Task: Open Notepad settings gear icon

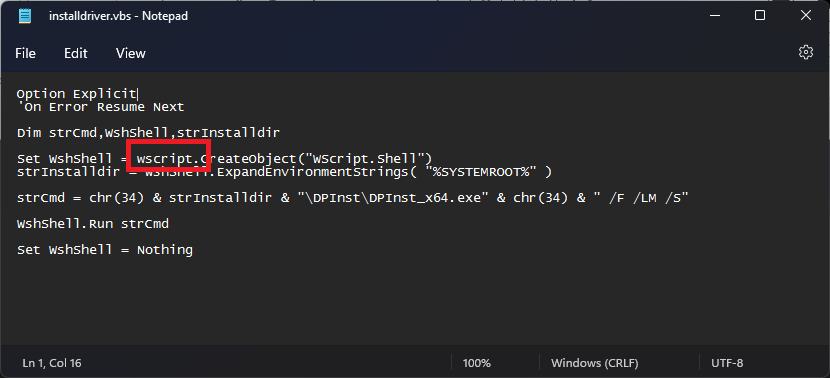Action: click(806, 52)
